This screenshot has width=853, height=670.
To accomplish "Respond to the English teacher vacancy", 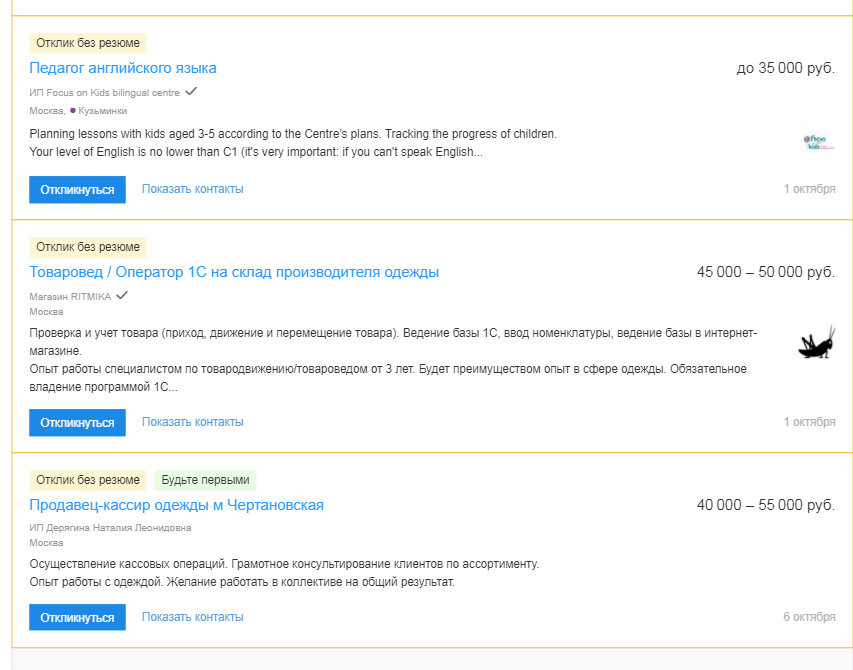I will coord(77,190).
